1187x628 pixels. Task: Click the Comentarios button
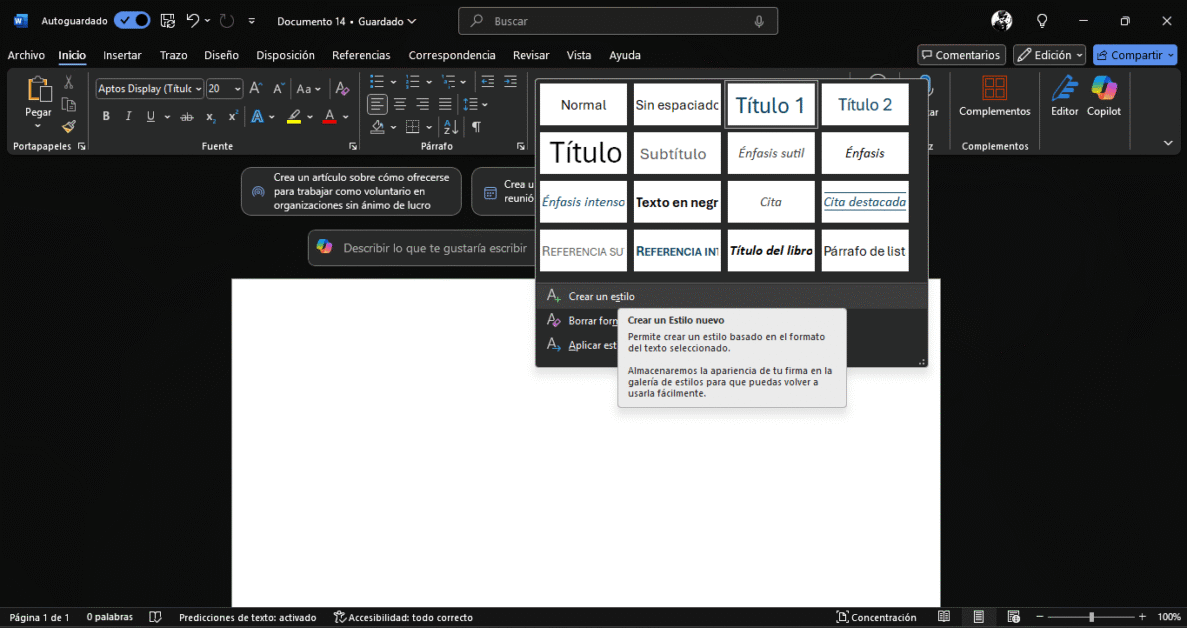(x=960, y=55)
